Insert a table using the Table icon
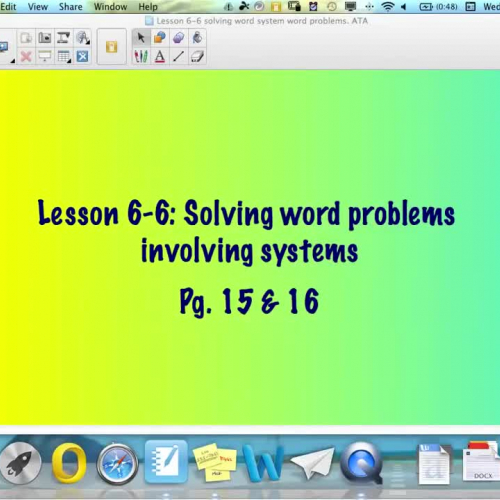 [63, 56]
